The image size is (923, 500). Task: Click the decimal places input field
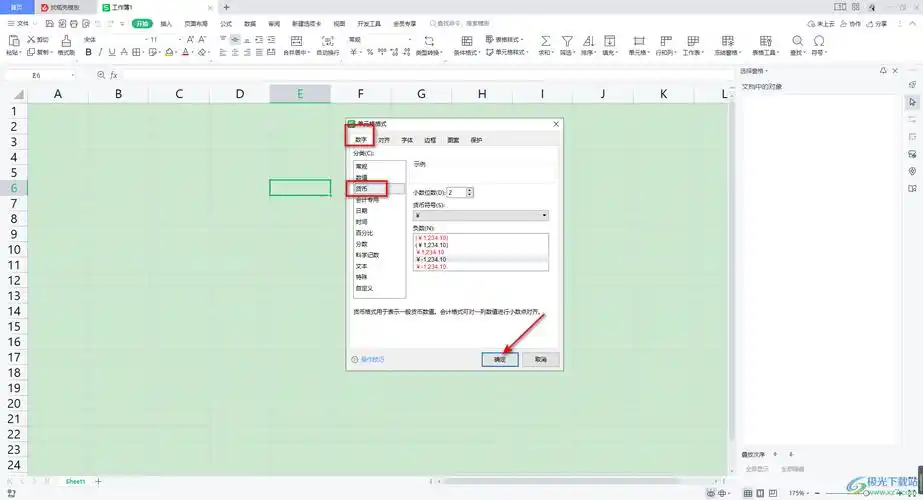point(456,193)
